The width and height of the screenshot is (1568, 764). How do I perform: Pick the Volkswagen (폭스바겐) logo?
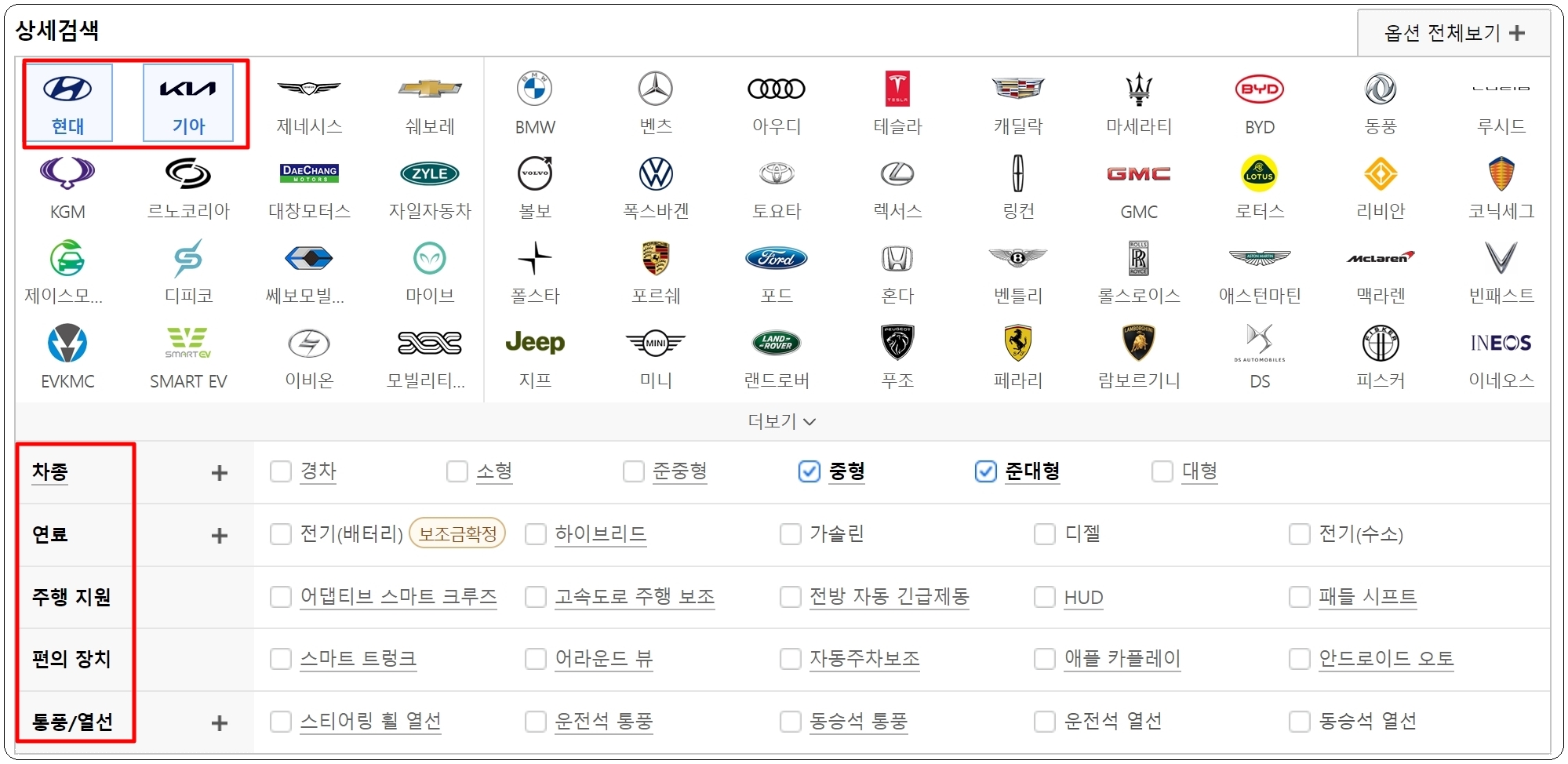pos(656,173)
